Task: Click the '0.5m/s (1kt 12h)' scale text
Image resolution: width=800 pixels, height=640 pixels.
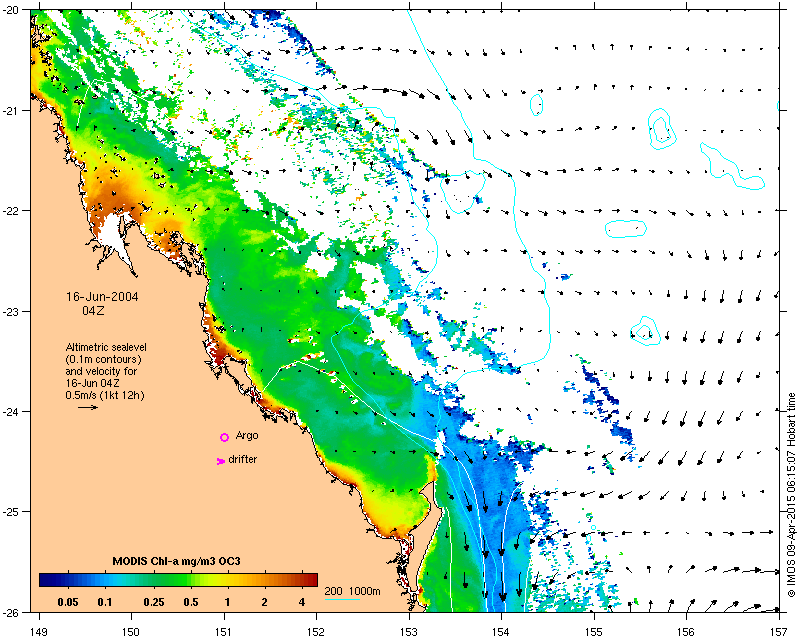Action: pos(105,395)
